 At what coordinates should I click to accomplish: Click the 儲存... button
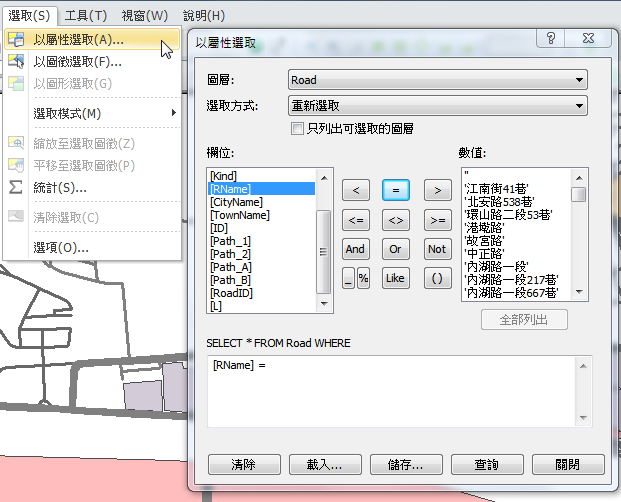point(406,464)
